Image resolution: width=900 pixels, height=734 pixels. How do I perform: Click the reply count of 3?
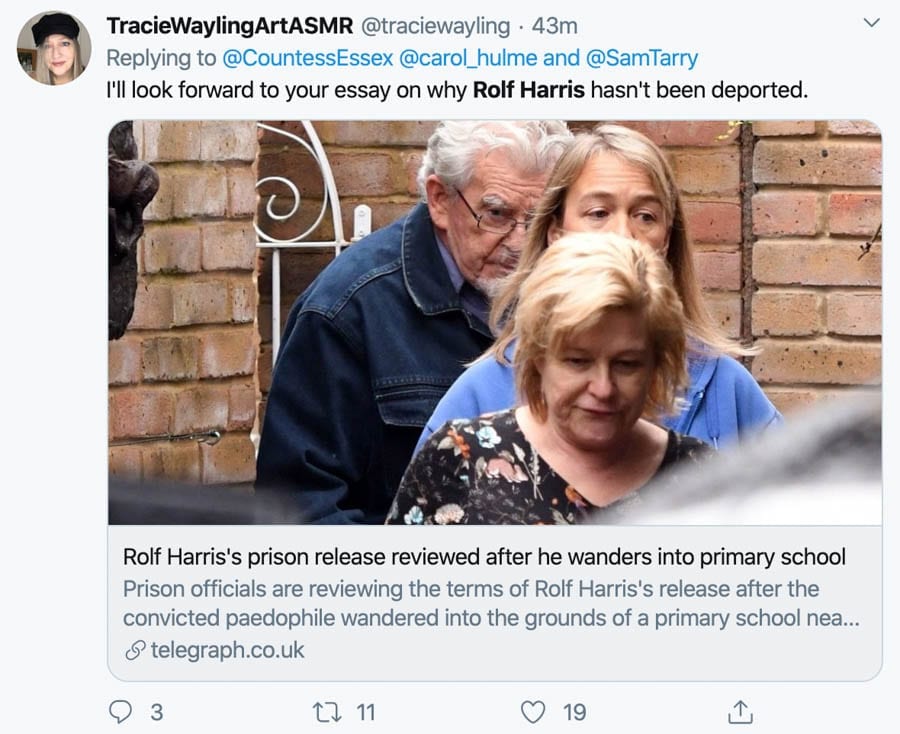click(156, 712)
